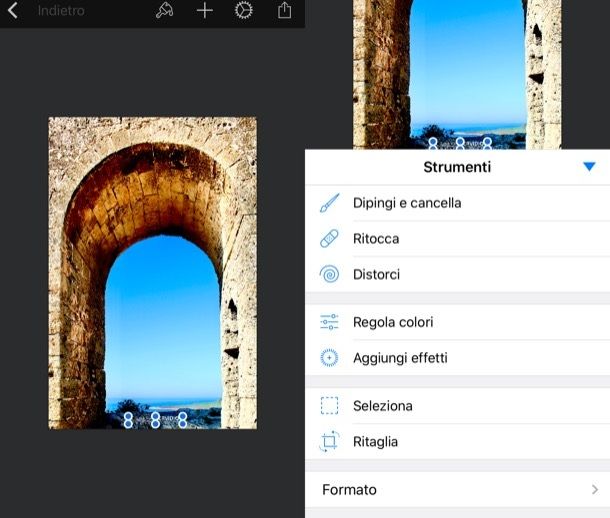
Task: Select the spiral icon for Distorci
Action: coord(330,274)
